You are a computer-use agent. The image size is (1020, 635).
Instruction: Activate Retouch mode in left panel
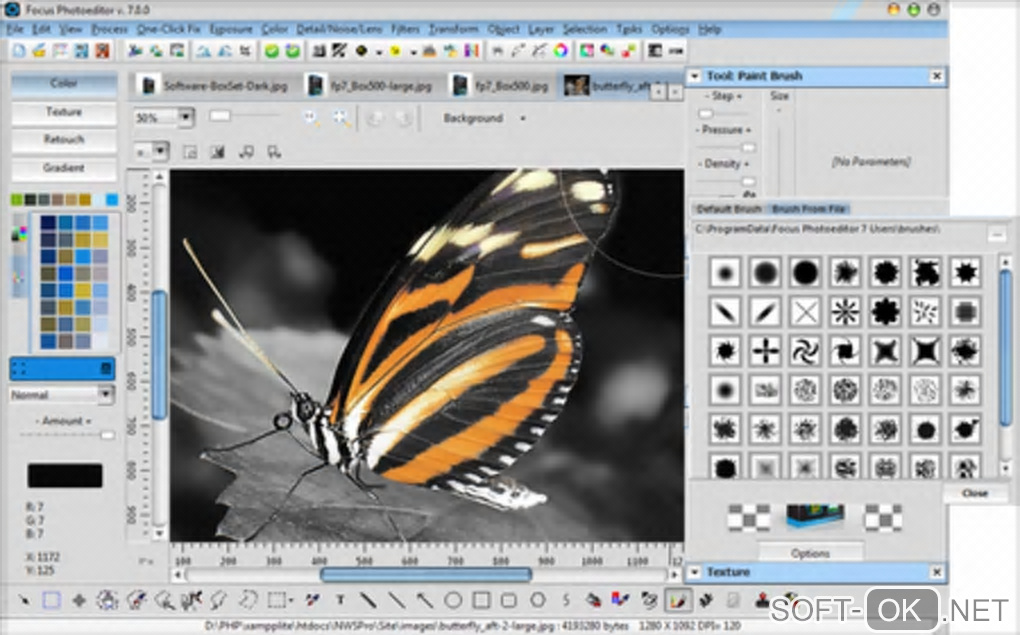coord(63,140)
